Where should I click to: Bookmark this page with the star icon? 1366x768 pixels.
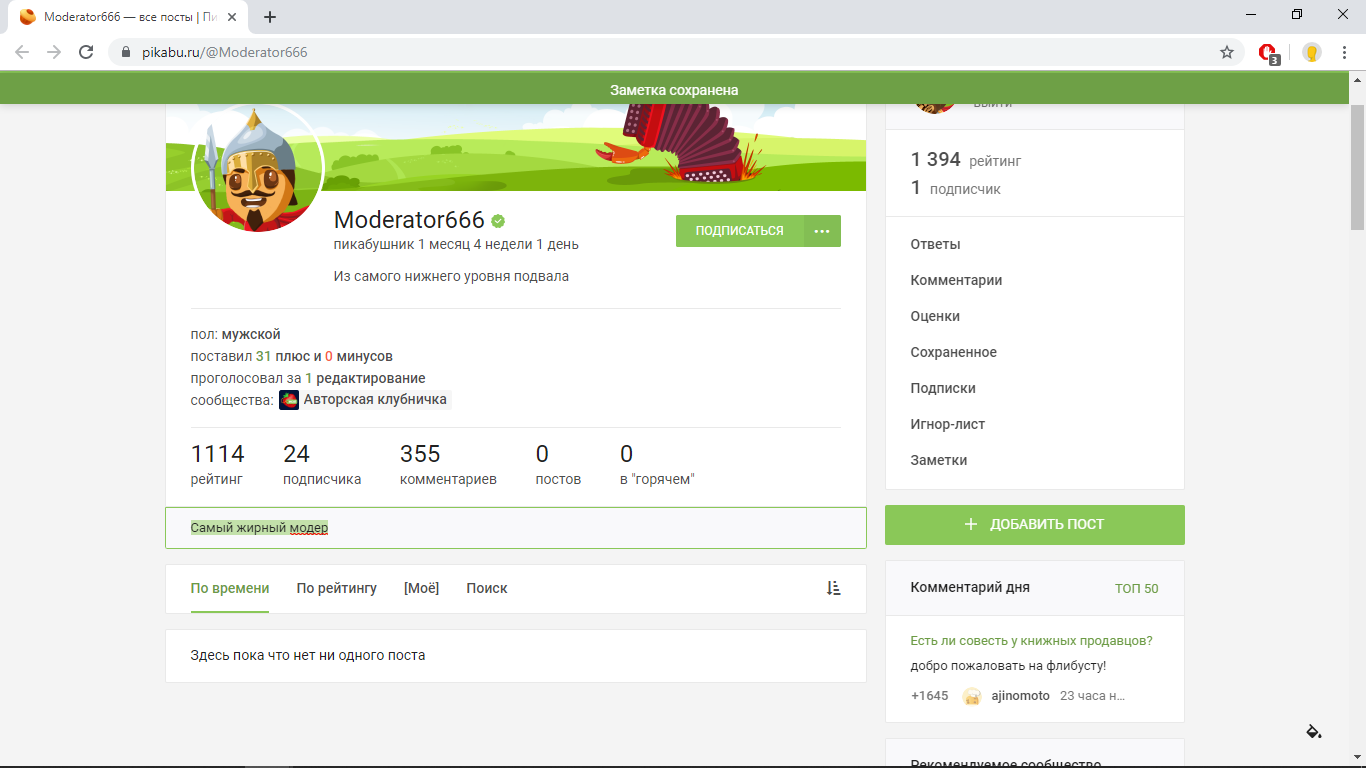(x=1227, y=52)
